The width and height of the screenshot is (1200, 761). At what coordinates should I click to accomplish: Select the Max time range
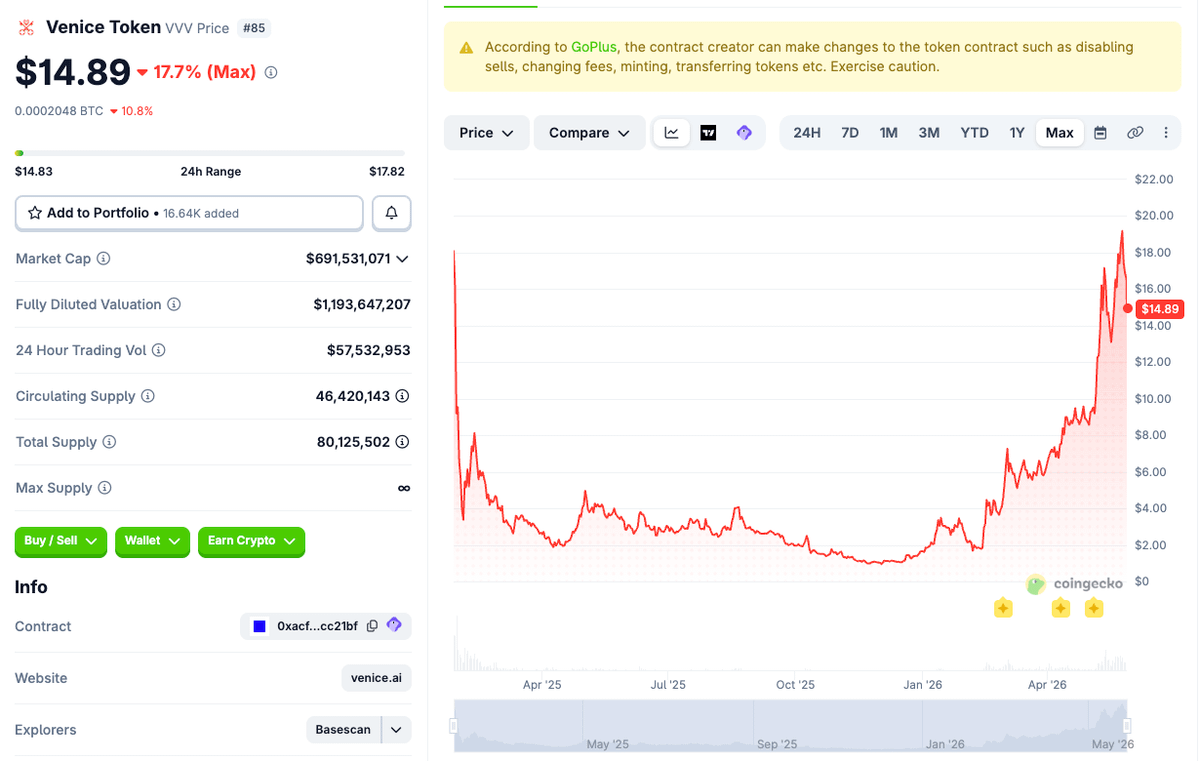[1060, 133]
